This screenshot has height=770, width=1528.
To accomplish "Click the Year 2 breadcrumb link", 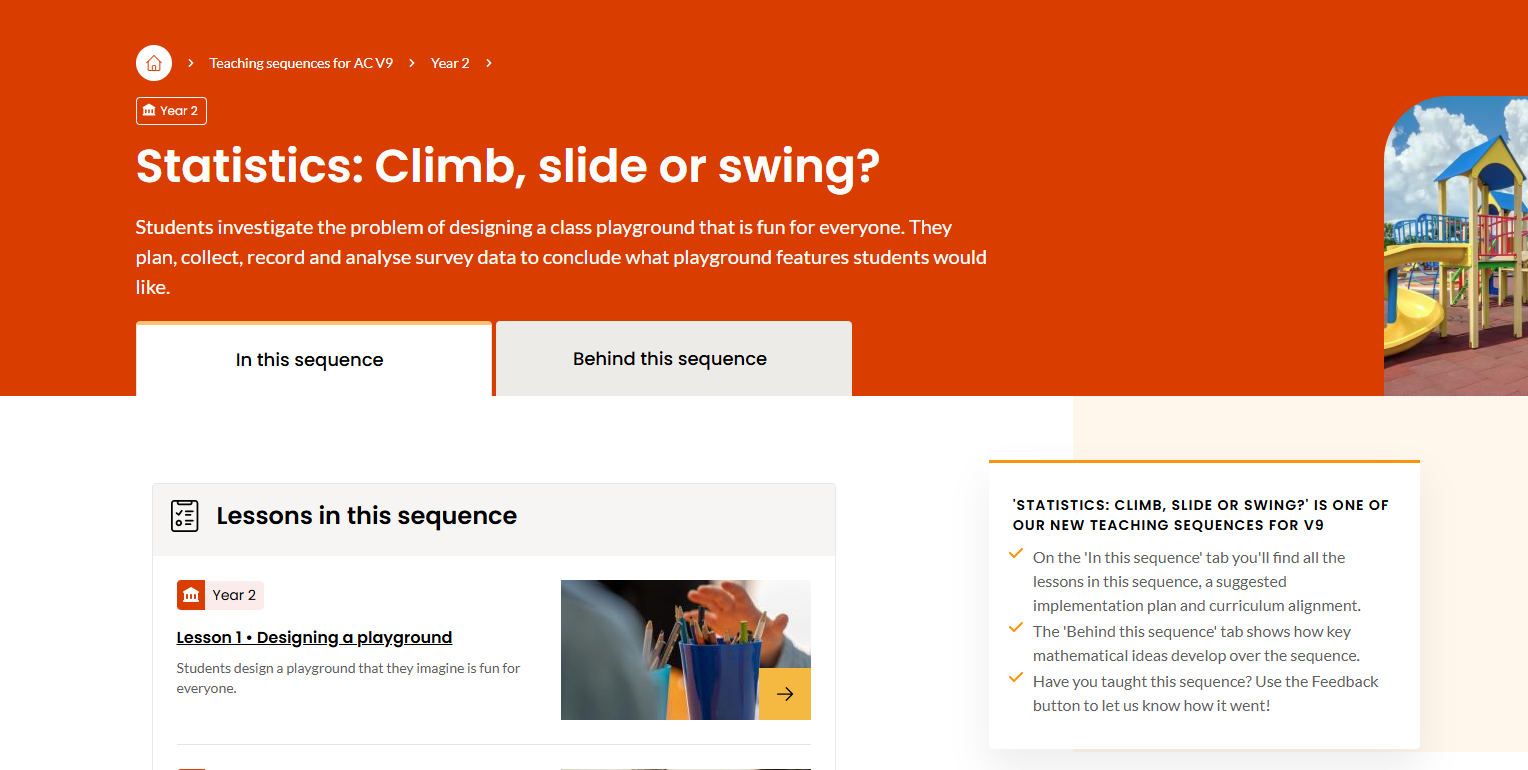I will [450, 62].
